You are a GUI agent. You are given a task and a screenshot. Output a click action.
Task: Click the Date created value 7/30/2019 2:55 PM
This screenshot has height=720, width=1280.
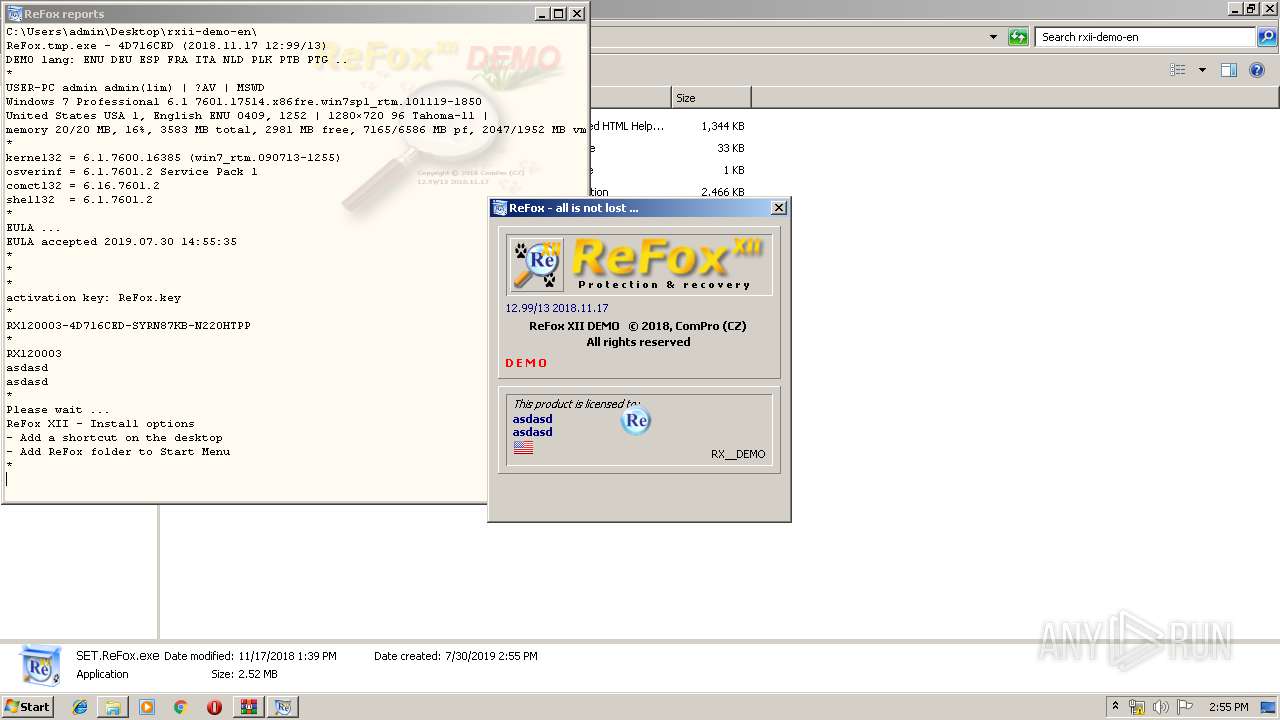coord(489,656)
